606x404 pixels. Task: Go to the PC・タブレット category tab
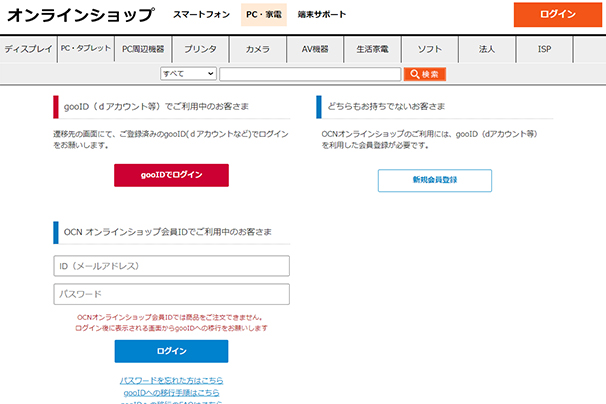pos(86,48)
